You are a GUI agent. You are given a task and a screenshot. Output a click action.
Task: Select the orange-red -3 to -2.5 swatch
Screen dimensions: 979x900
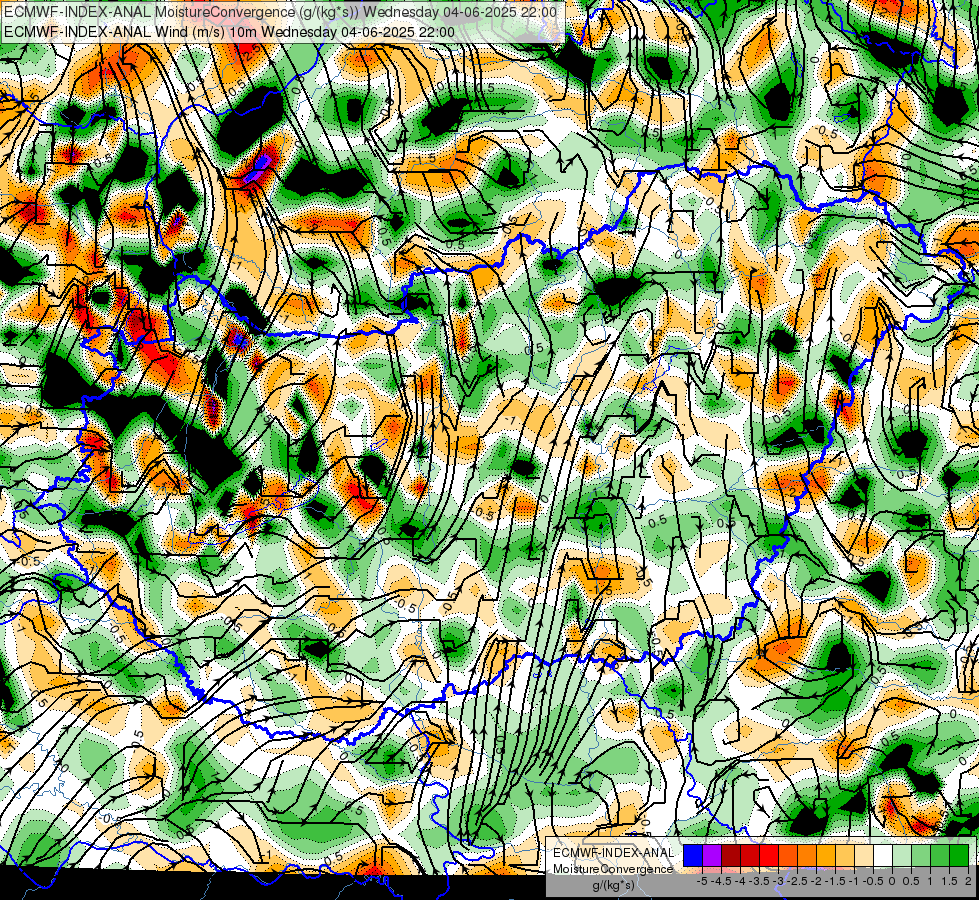(x=788, y=856)
